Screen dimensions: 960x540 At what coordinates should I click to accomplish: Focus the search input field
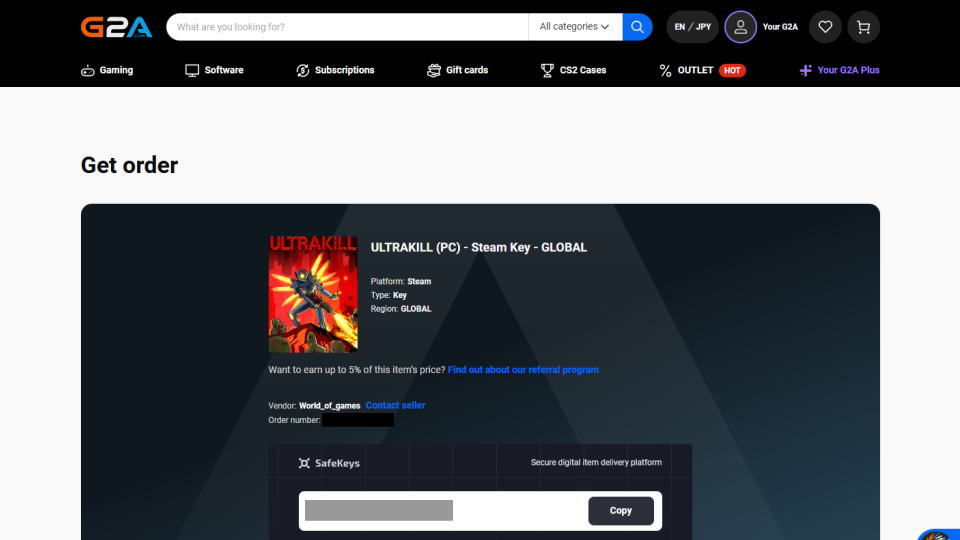347,27
